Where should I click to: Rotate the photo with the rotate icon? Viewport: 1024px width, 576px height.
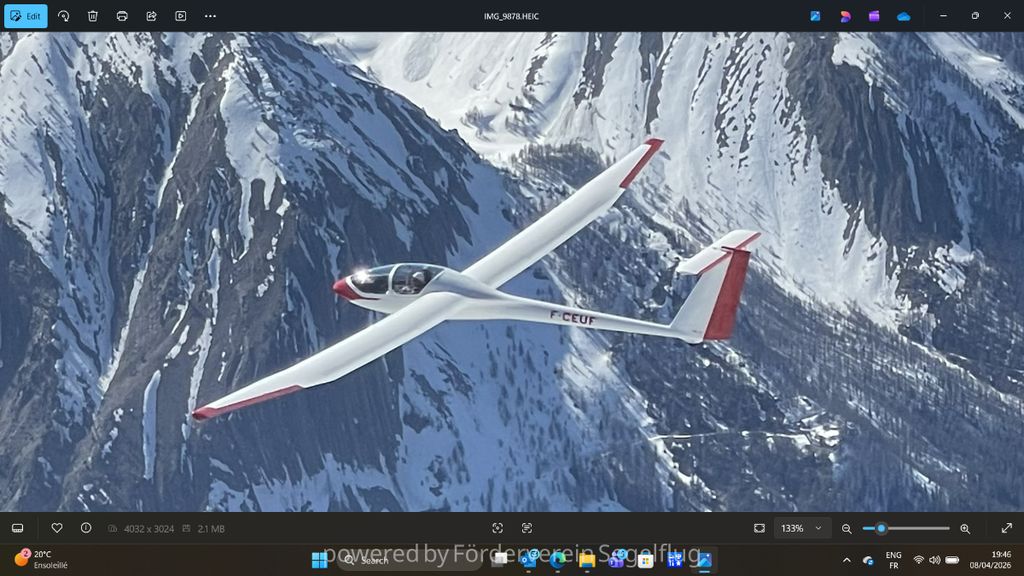[x=63, y=16]
